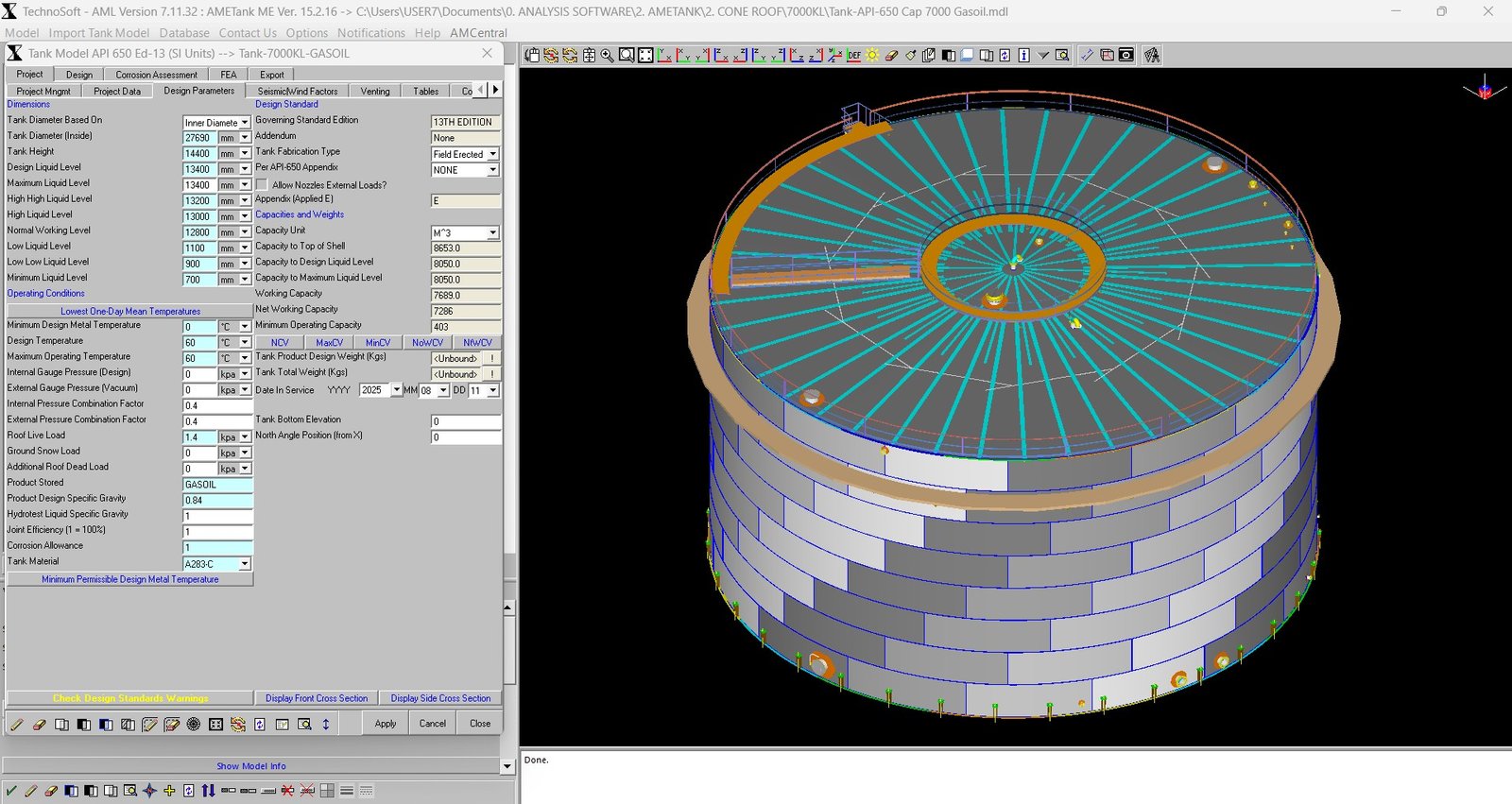Viewport: 1512px width, 804px height.
Task: Expand the Tank Fabrication Type dropdown
Action: coord(492,154)
